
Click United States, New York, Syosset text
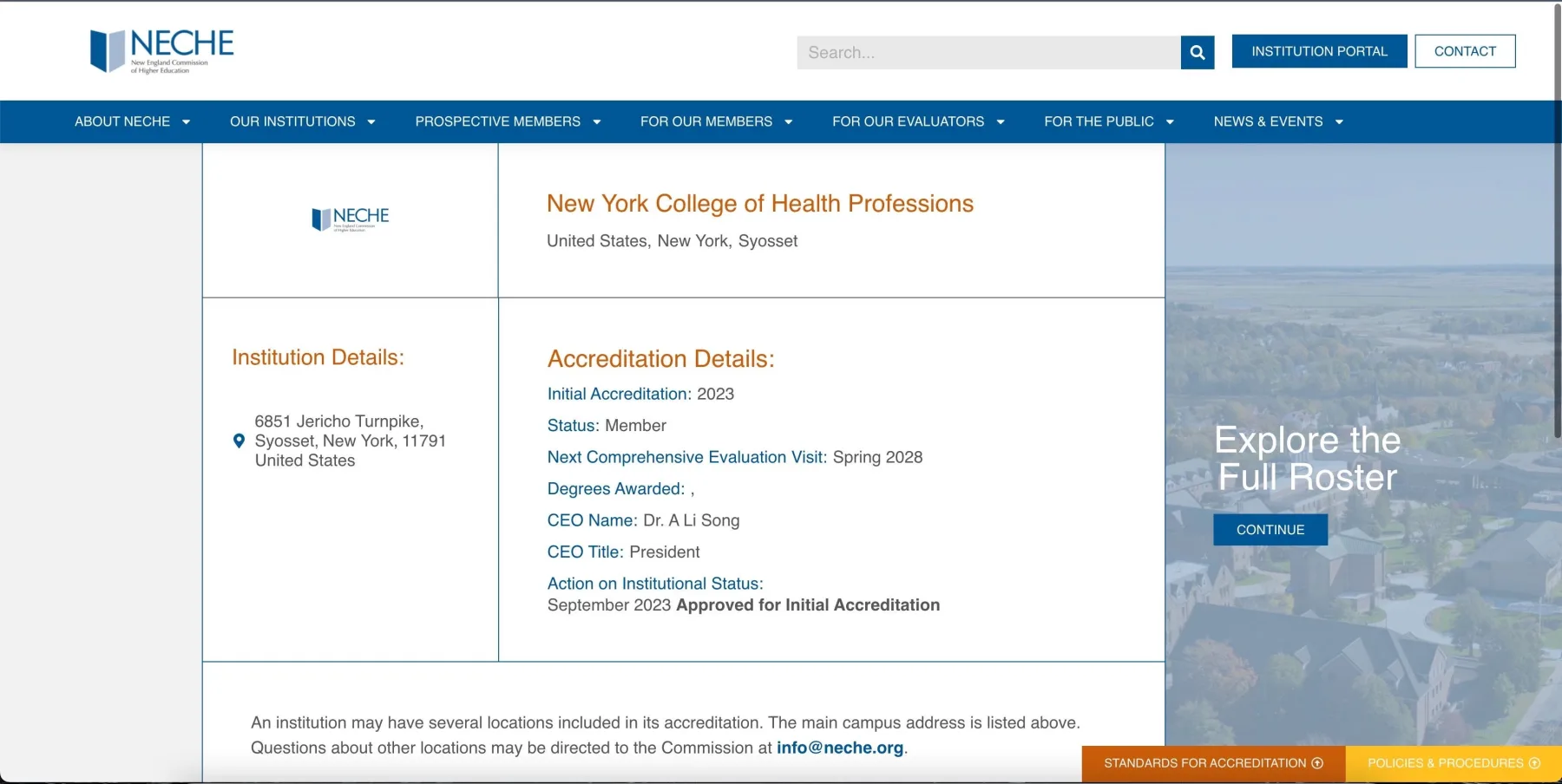coord(672,241)
